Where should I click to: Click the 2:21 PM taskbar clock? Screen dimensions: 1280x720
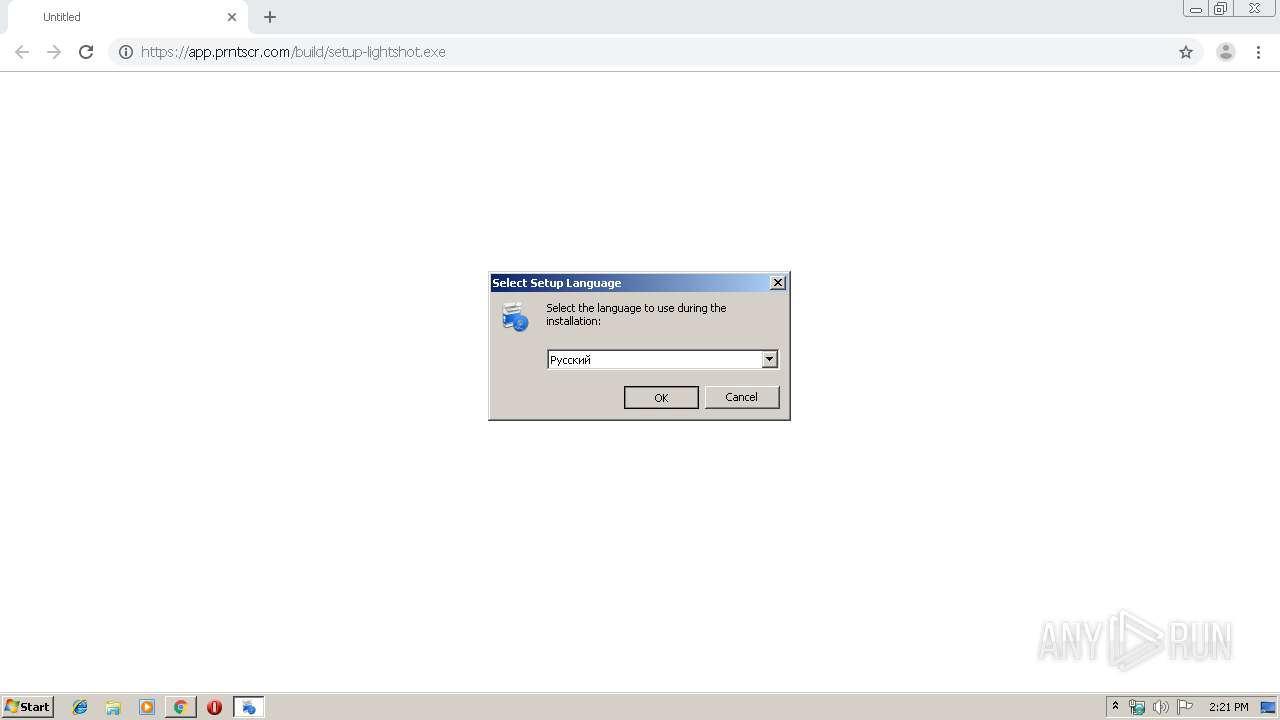(1228, 707)
